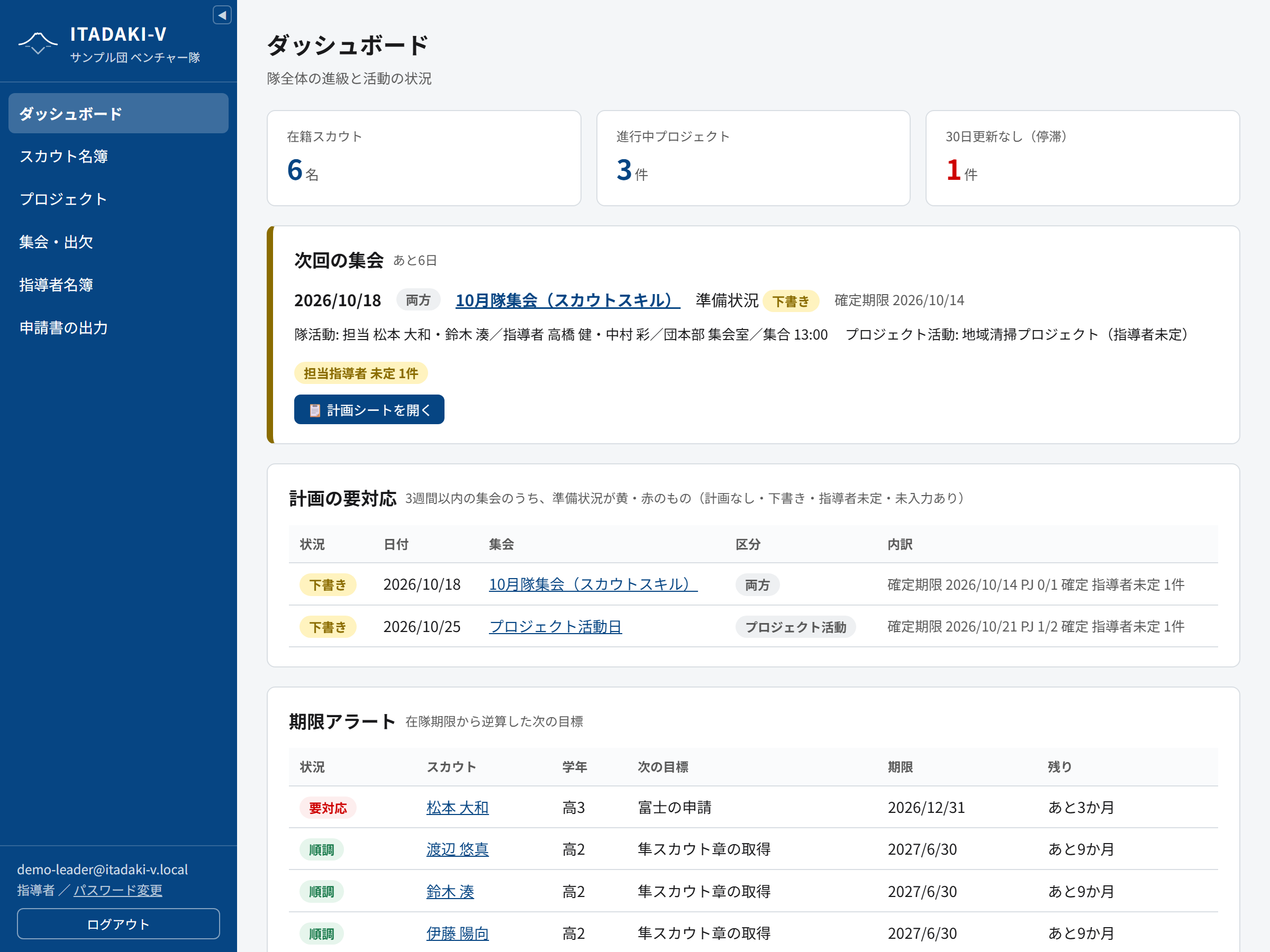Image resolution: width=1270 pixels, height=952 pixels.
Task: Click the 担当指導者 未定 1件 badge
Action: click(x=361, y=373)
